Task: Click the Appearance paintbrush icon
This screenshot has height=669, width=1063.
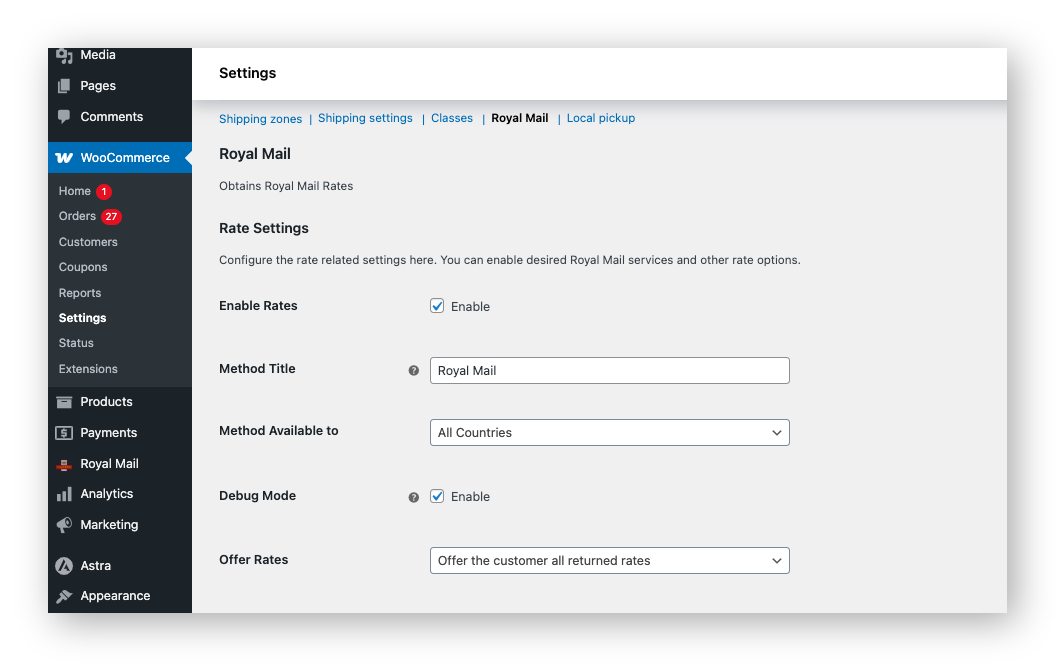Action: click(x=64, y=596)
